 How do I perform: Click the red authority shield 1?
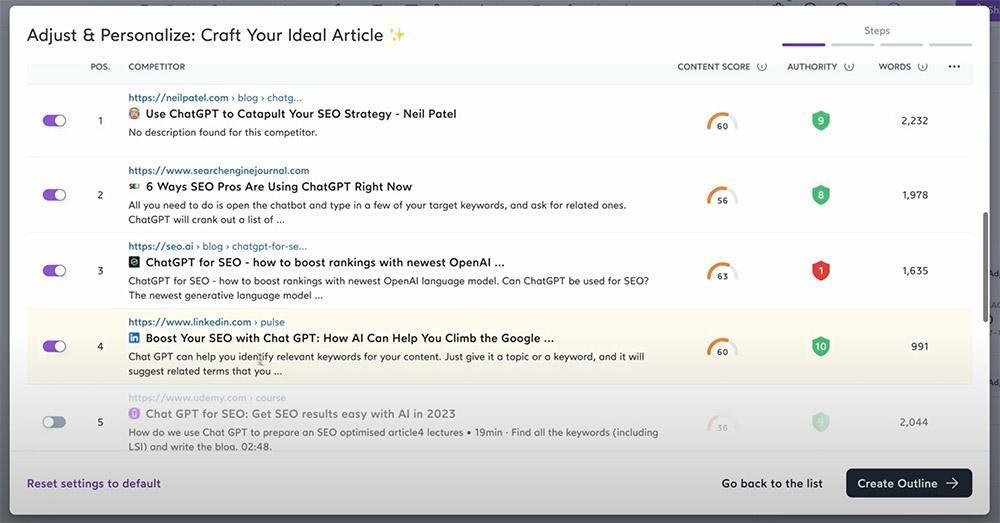pos(821,270)
